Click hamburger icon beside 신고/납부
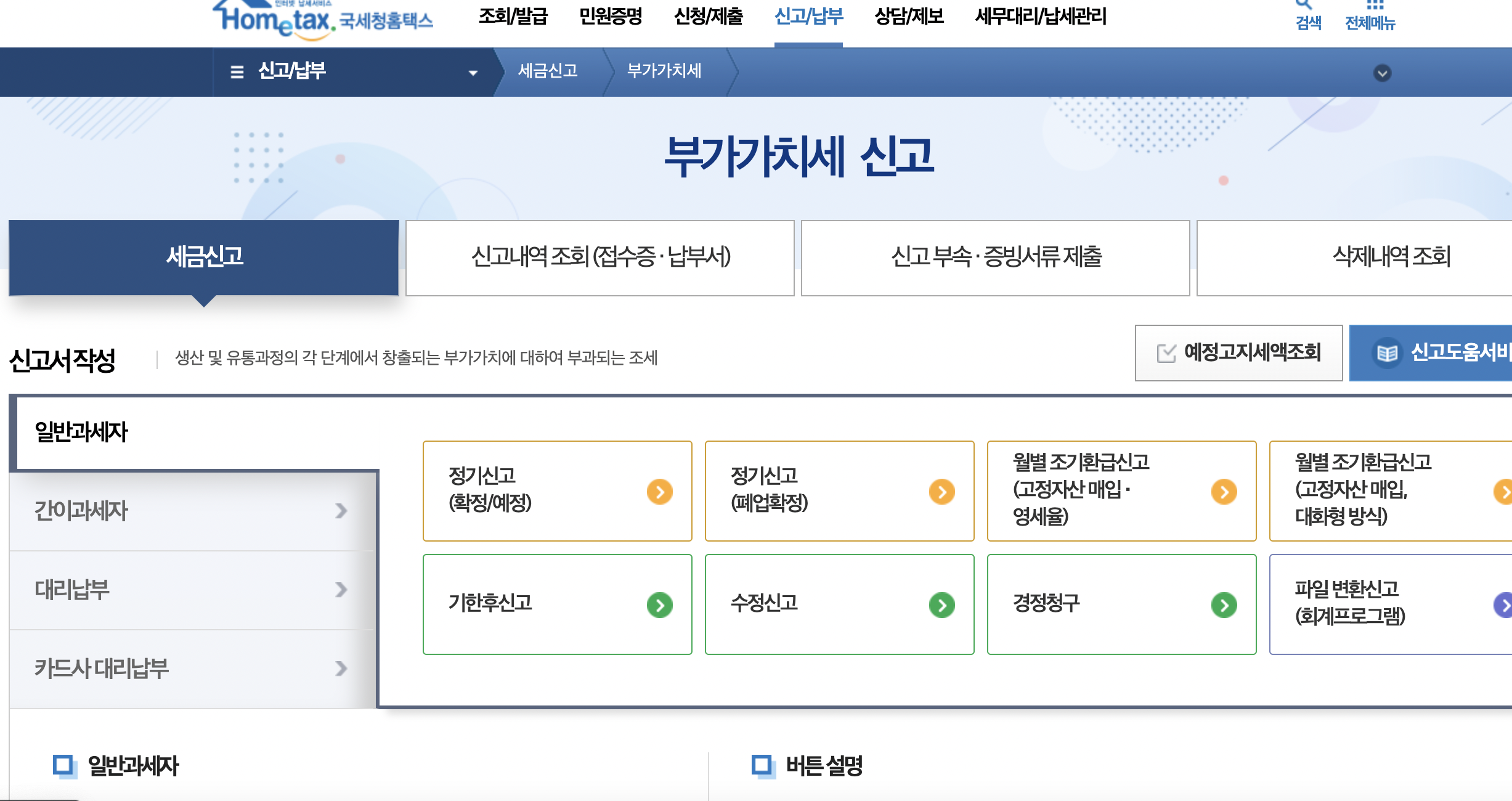The height and width of the screenshot is (801, 1512). (237, 72)
